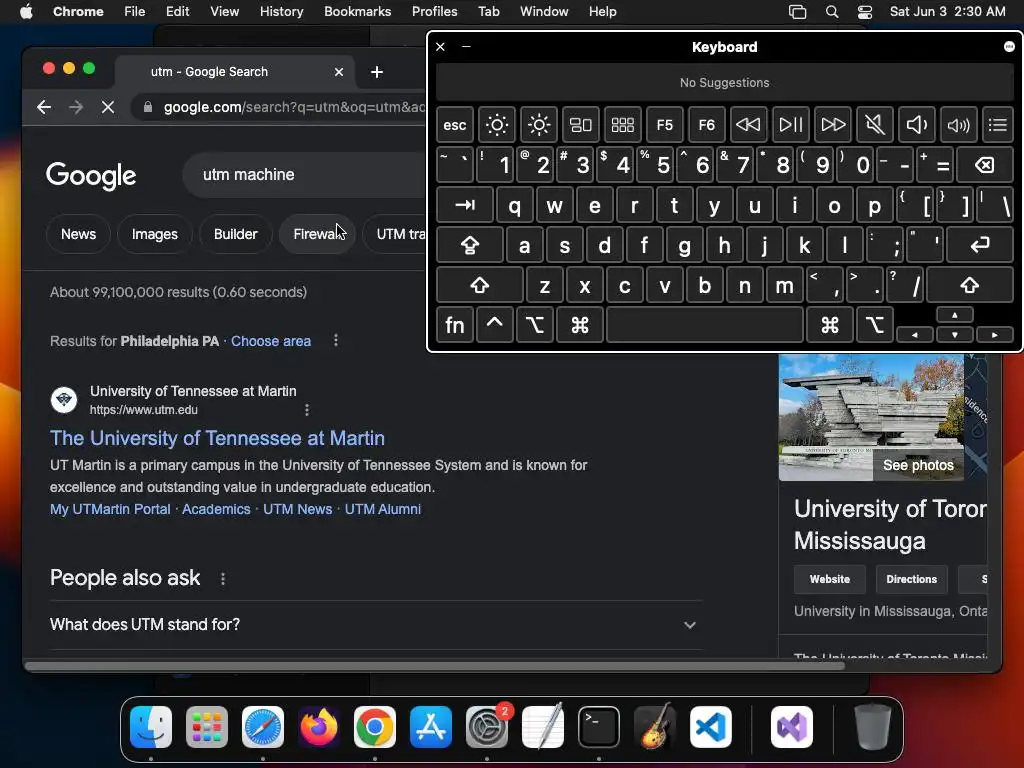Open location results three-dot menu
This screenshot has height=768, width=1024.
pos(336,340)
